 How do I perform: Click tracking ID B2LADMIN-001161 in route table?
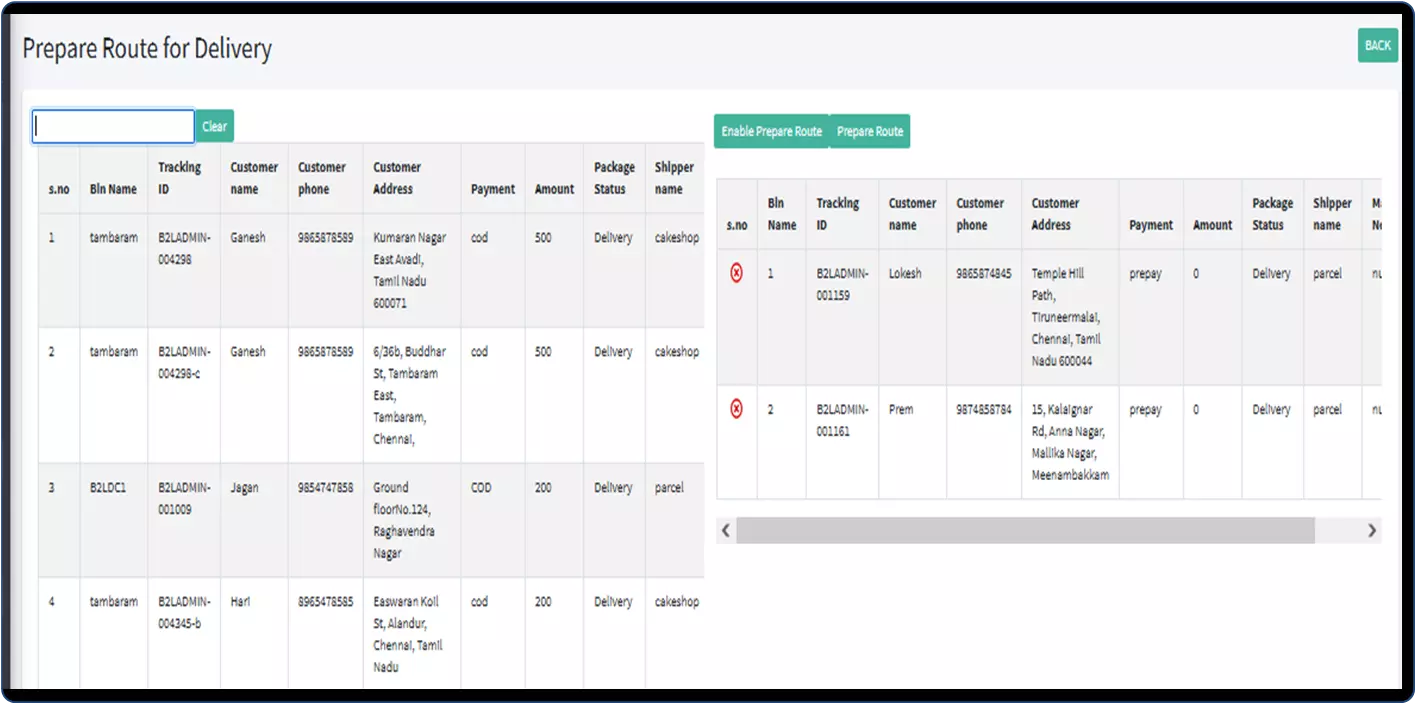(841, 420)
